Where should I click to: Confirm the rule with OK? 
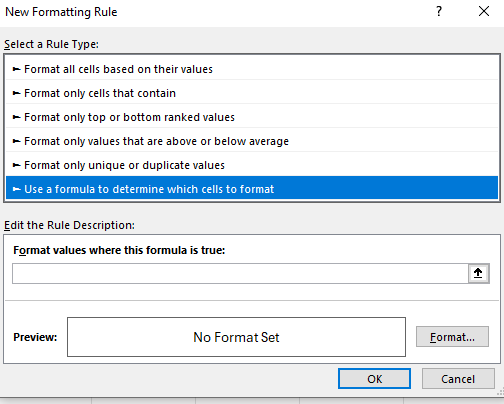point(374,379)
